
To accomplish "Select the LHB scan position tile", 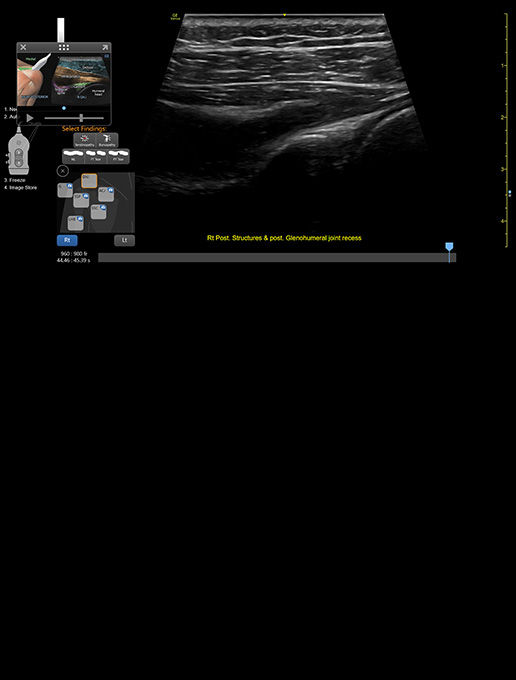I will click(75, 223).
